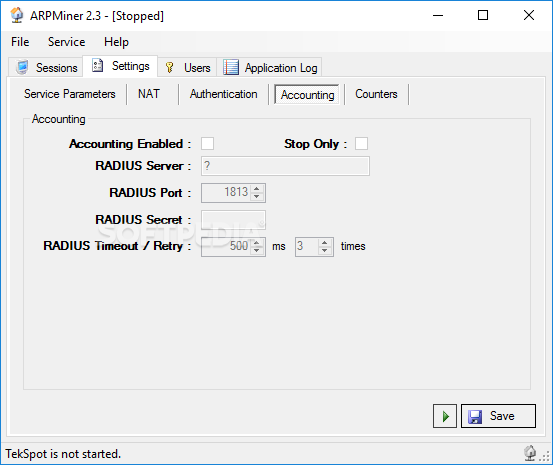553x465 pixels.
Task: Switch to the Sessions tab
Action: [x=46, y=67]
